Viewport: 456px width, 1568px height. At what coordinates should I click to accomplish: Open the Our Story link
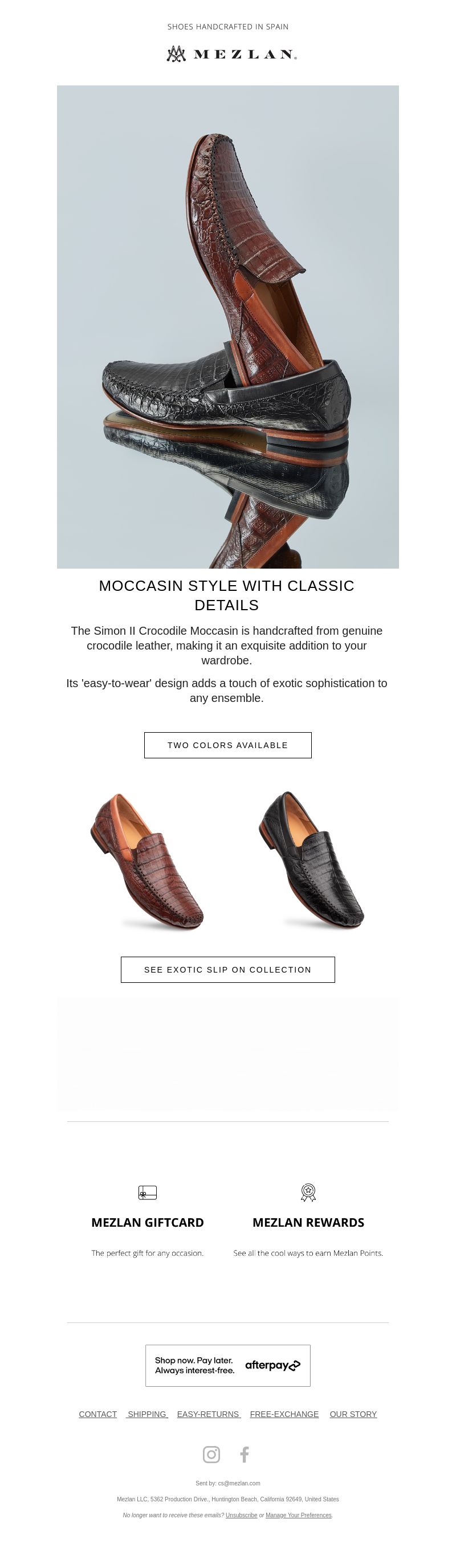coord(353,1414)
